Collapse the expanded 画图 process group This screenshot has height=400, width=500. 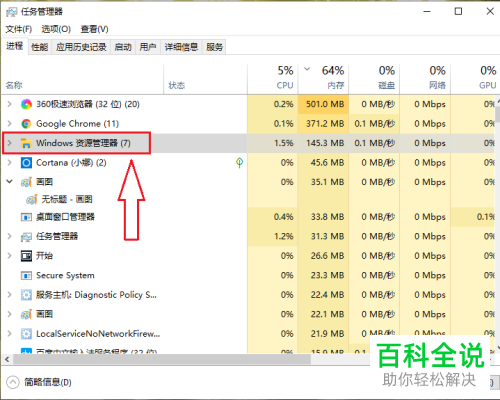click(9, 182)
